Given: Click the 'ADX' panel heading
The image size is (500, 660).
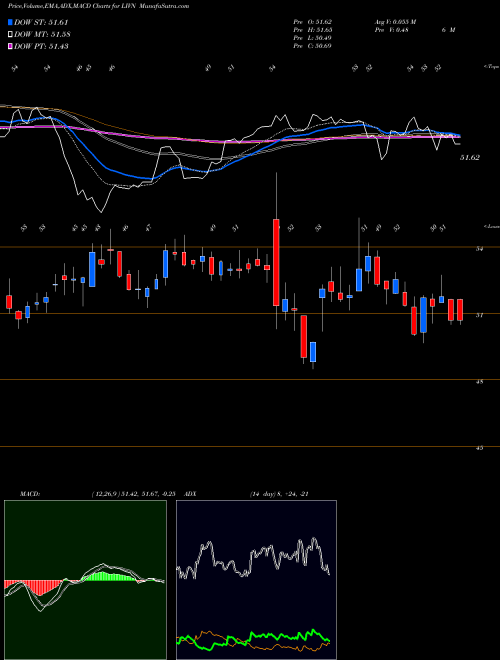Looking at the screenshot, I should [x=191, y=494].
